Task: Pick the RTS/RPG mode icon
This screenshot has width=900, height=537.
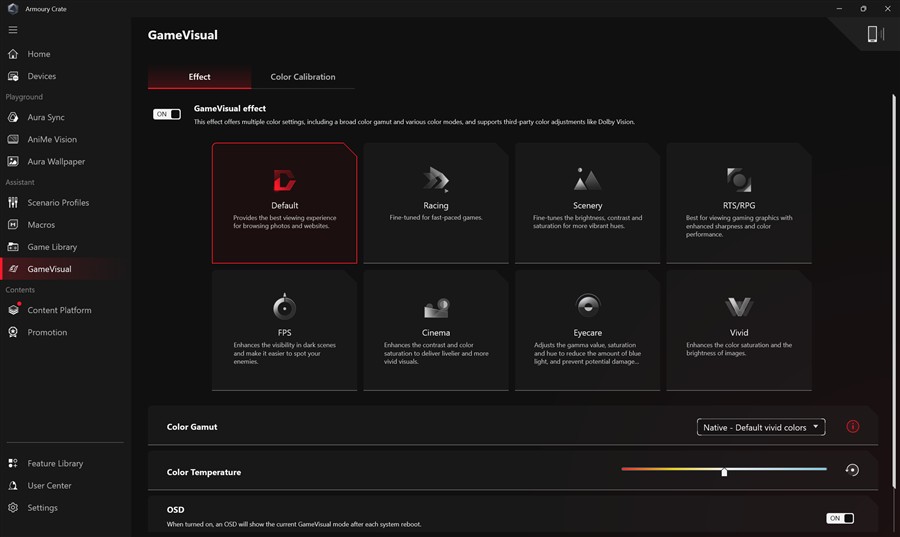Action: coord(739,180)
